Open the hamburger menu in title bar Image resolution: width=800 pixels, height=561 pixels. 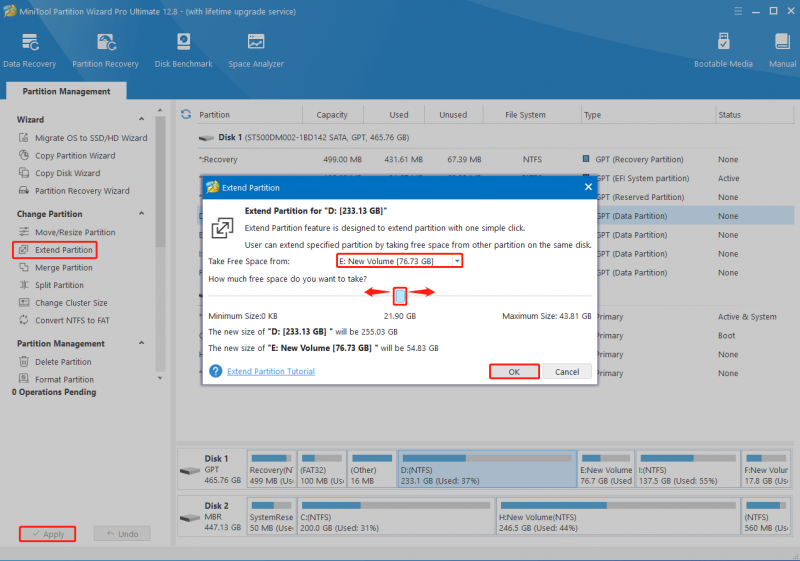tap(738, 11)
